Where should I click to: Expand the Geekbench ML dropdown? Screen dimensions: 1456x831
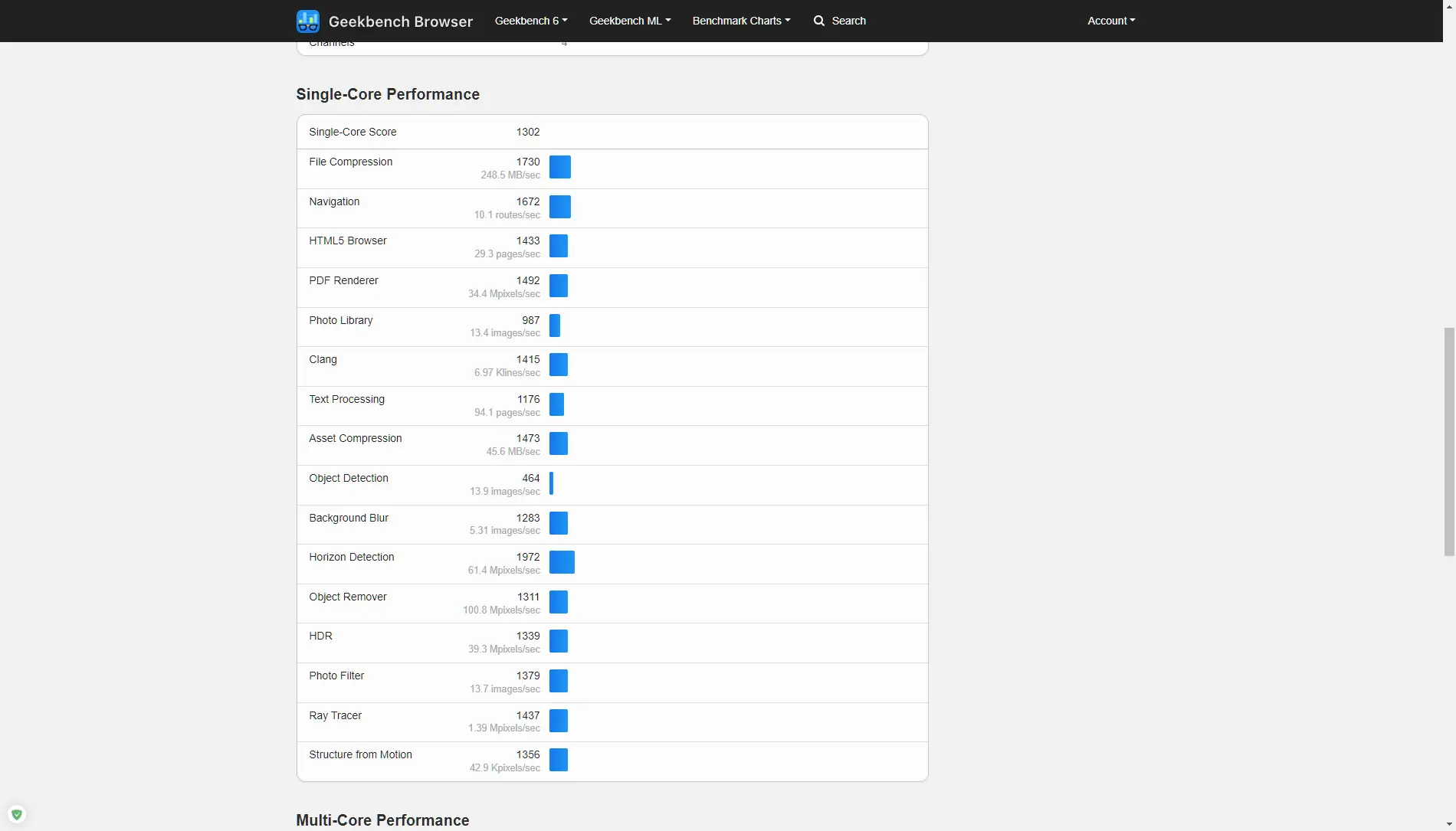(x=630, y=21)
